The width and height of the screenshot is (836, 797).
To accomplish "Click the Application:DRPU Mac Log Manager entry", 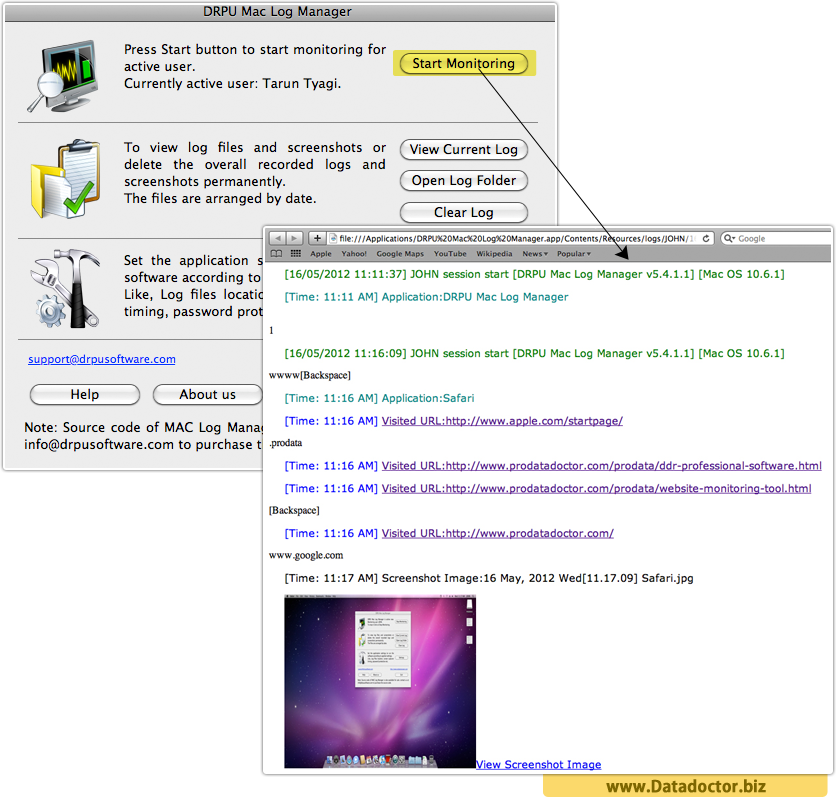I will pyautogui.click(x=426, y=297).
